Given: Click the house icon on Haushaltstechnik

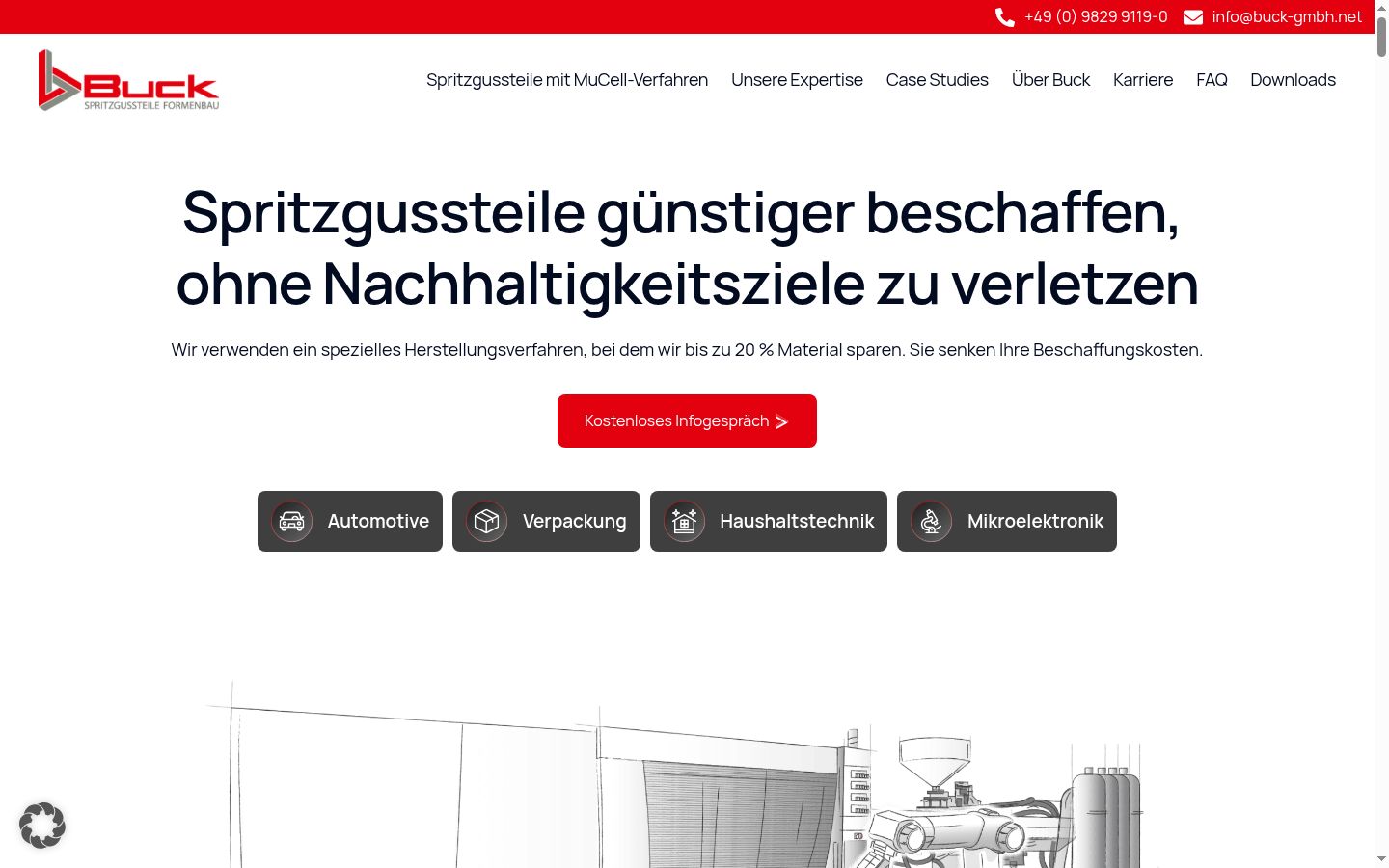Looking at the screenshot, I should [684, 522].
